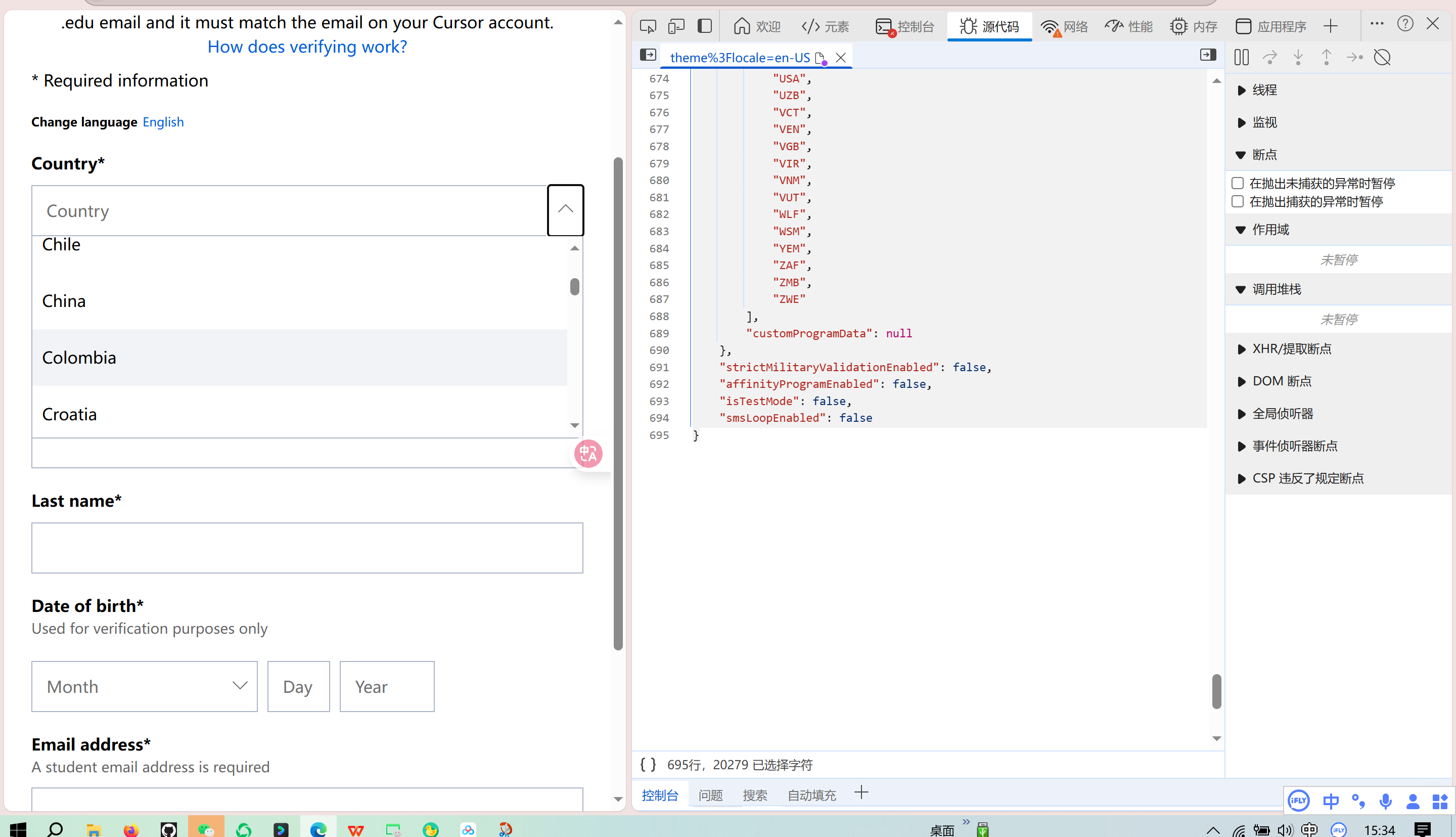Click the deactivate breakpoints icon
This screenshot has height=837, width=1456.
(1382, 58)
